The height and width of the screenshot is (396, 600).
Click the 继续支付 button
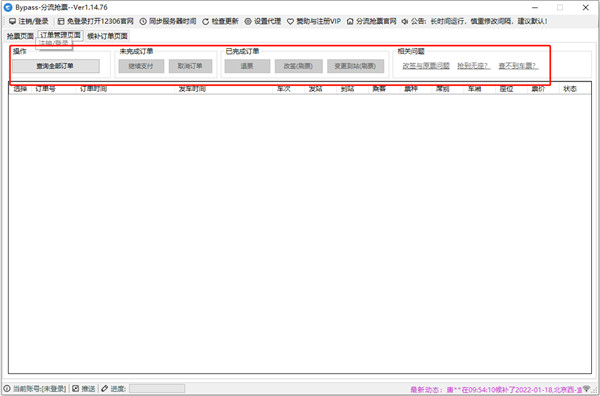click(x=141, y=66)
